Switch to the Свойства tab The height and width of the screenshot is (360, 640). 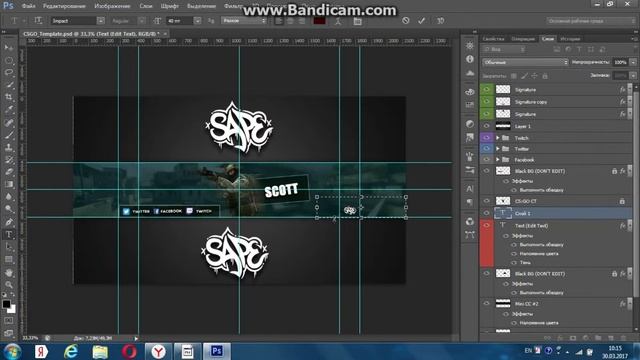tap(493, 39)
